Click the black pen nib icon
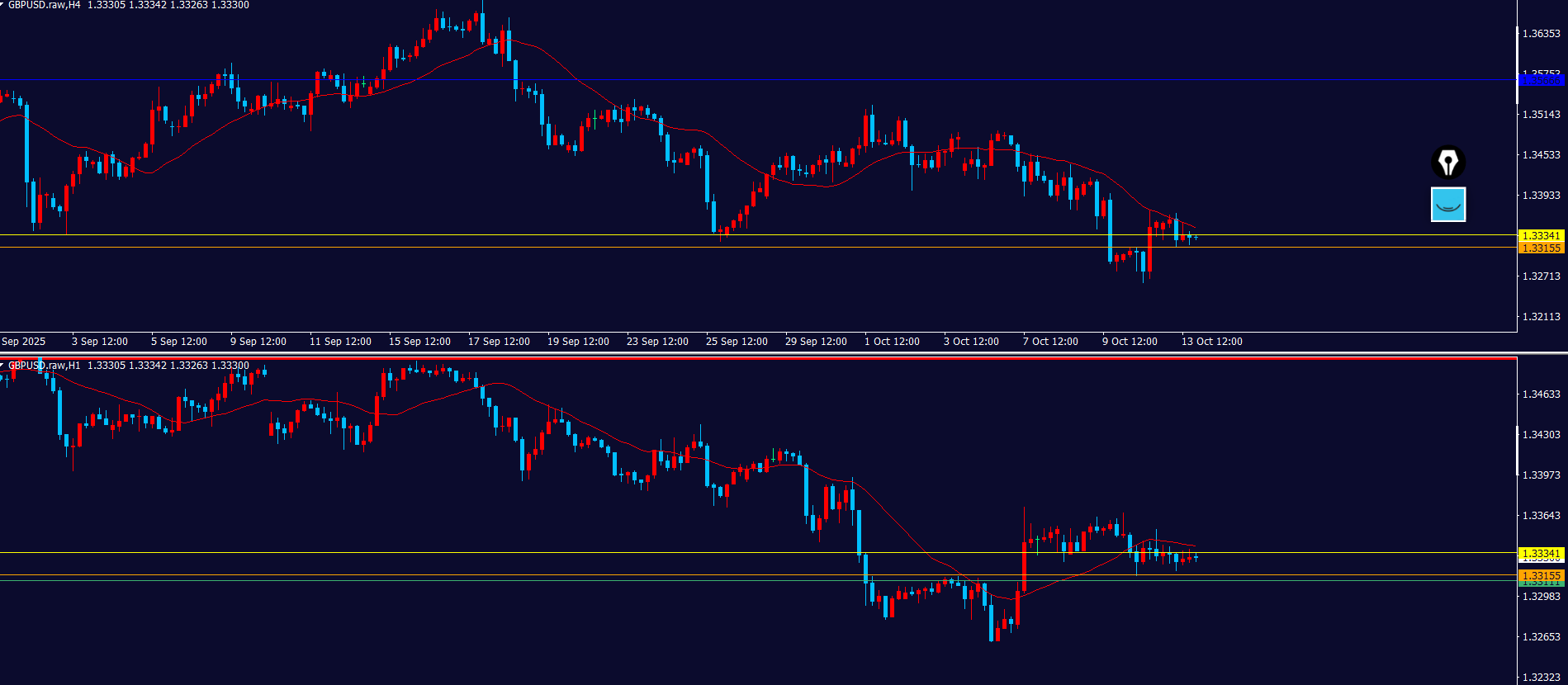Screen dimensions: 1568x685 1447,162
